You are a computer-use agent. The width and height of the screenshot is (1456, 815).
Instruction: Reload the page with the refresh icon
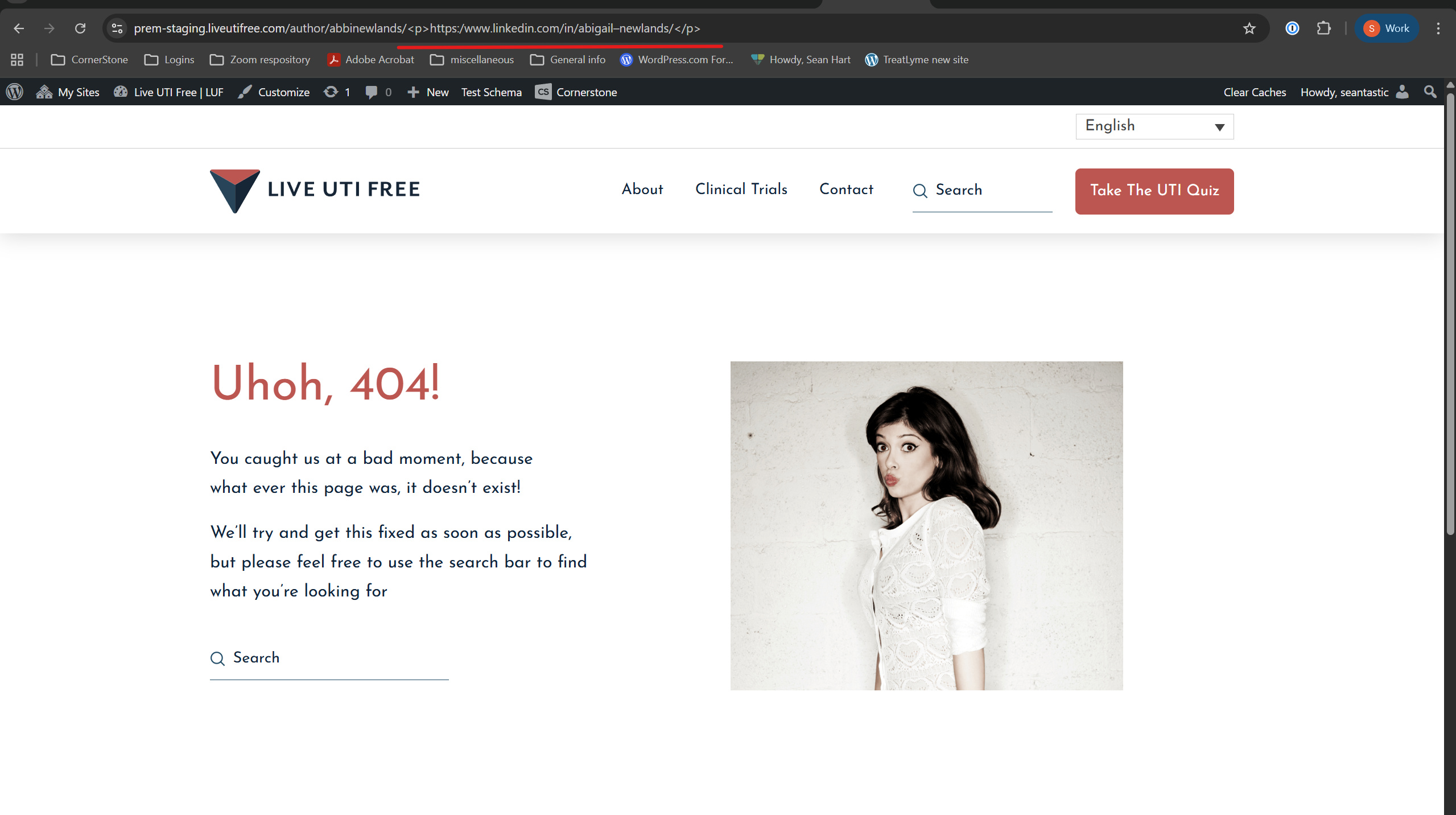click(x=80, y=28)
